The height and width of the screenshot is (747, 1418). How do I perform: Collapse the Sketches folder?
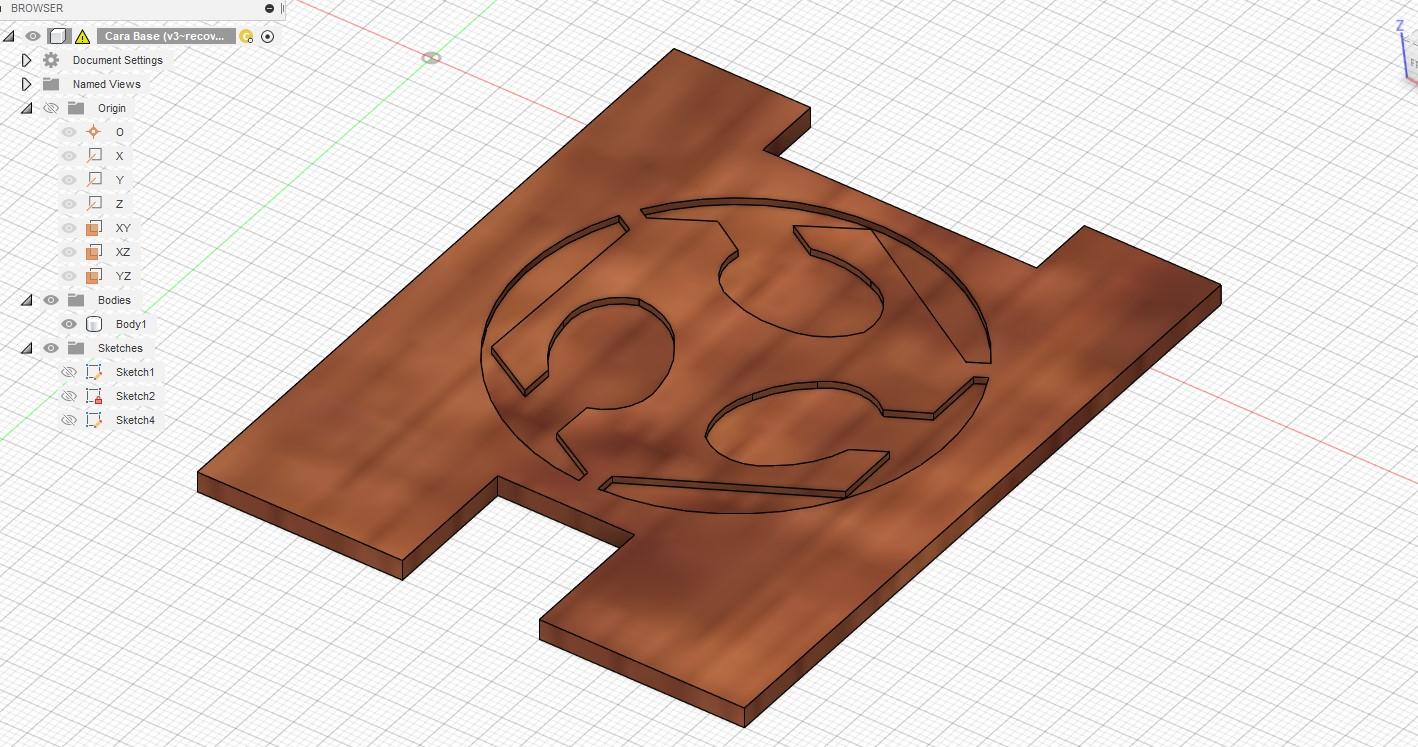27,348
